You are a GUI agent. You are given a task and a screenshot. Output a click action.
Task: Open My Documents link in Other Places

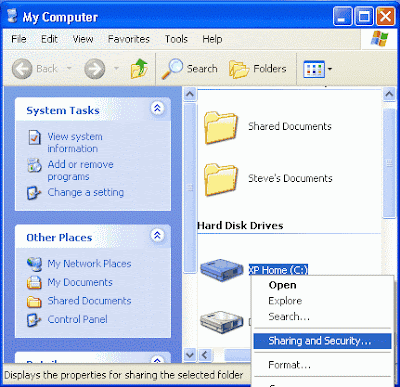[80, 282]
